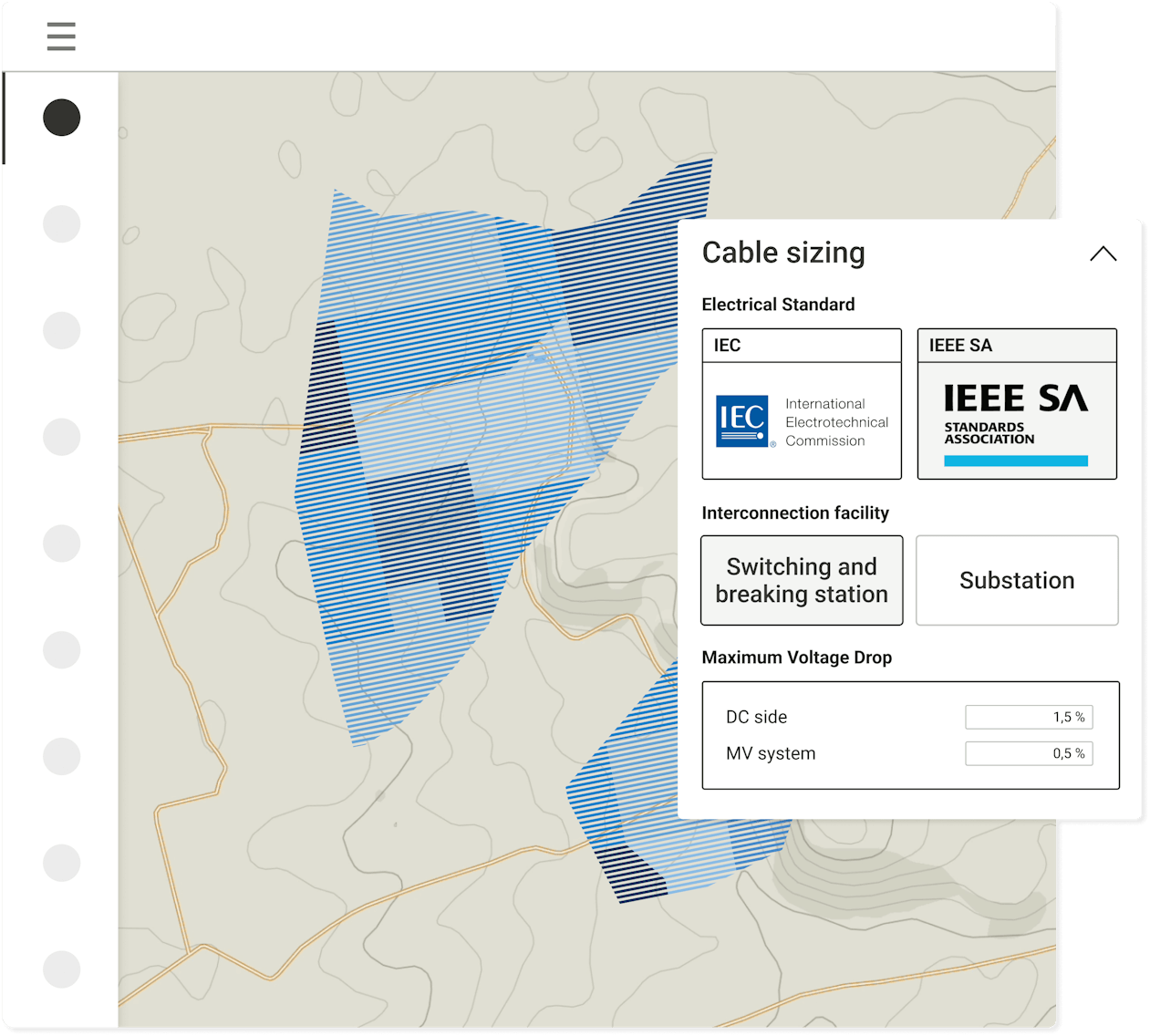The width and height of the screenshot is (1150, 1036).
Task: Click the fourth circle in the left sidebar
Action: click(62, 437)
